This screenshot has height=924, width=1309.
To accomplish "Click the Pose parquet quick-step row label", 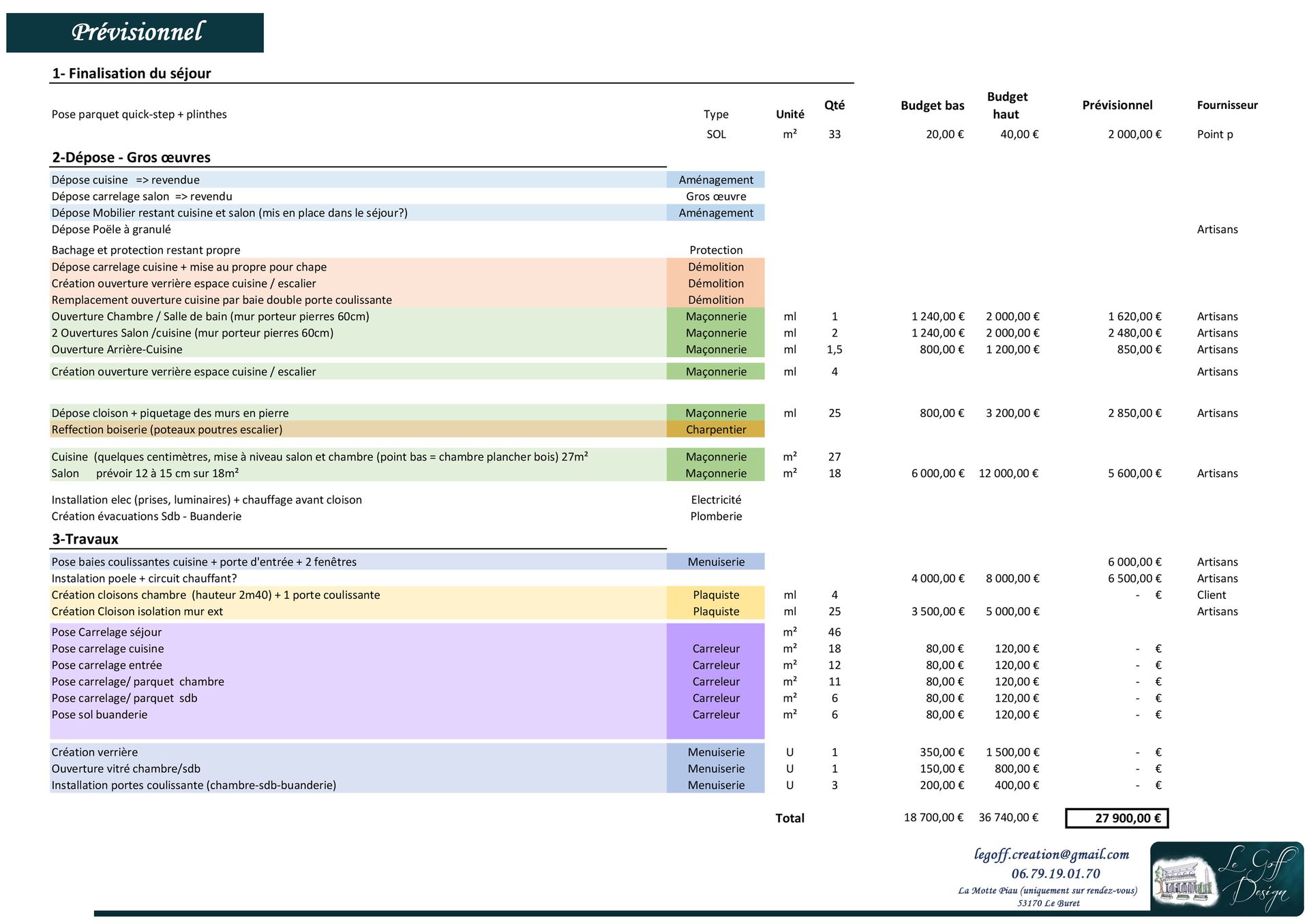I will click(x=139, y=114).
